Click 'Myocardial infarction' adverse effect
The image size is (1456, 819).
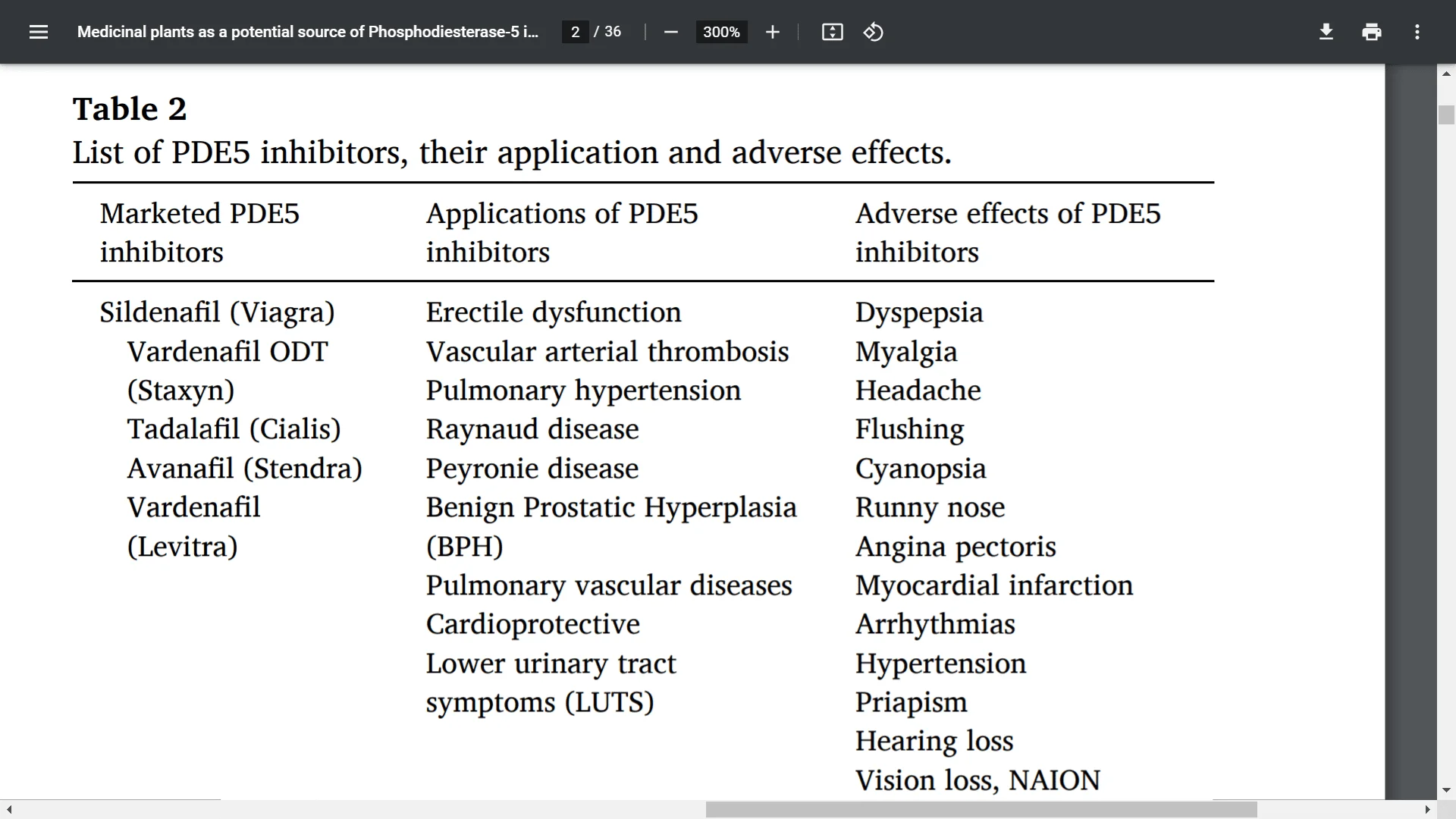pos(994,585)
